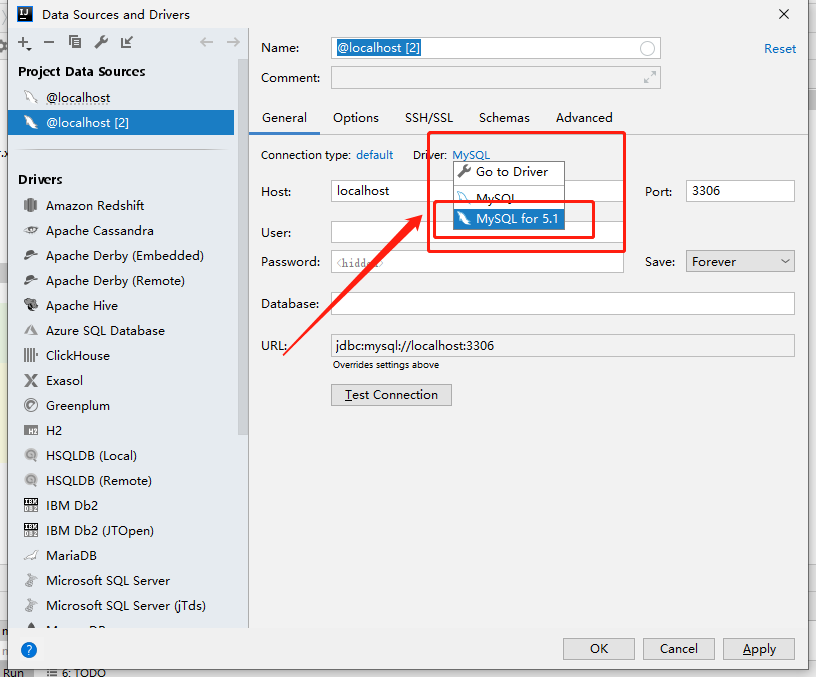Click the drivers list vertical scrollbar

243,247
